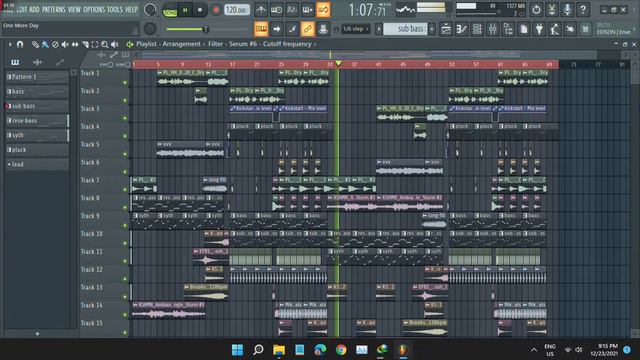This screenshot has height=360, width=640.
Task: Open the VIEW menu
Action: [74, 9]
